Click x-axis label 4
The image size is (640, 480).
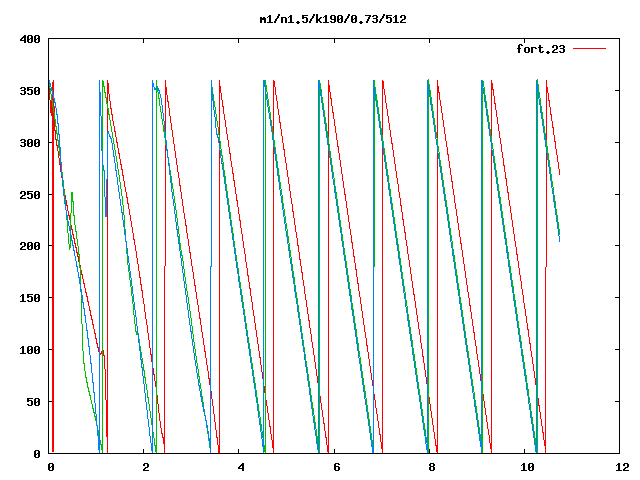click(x=241, y=467)
